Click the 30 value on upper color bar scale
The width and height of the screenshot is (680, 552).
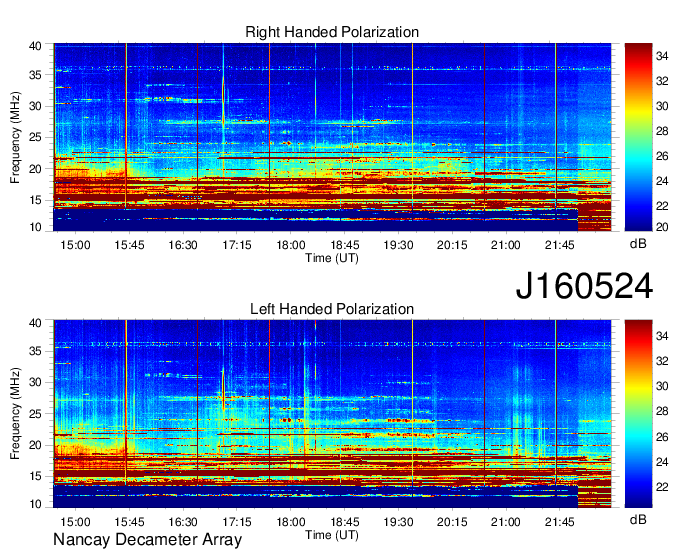[x=662, y=106]
